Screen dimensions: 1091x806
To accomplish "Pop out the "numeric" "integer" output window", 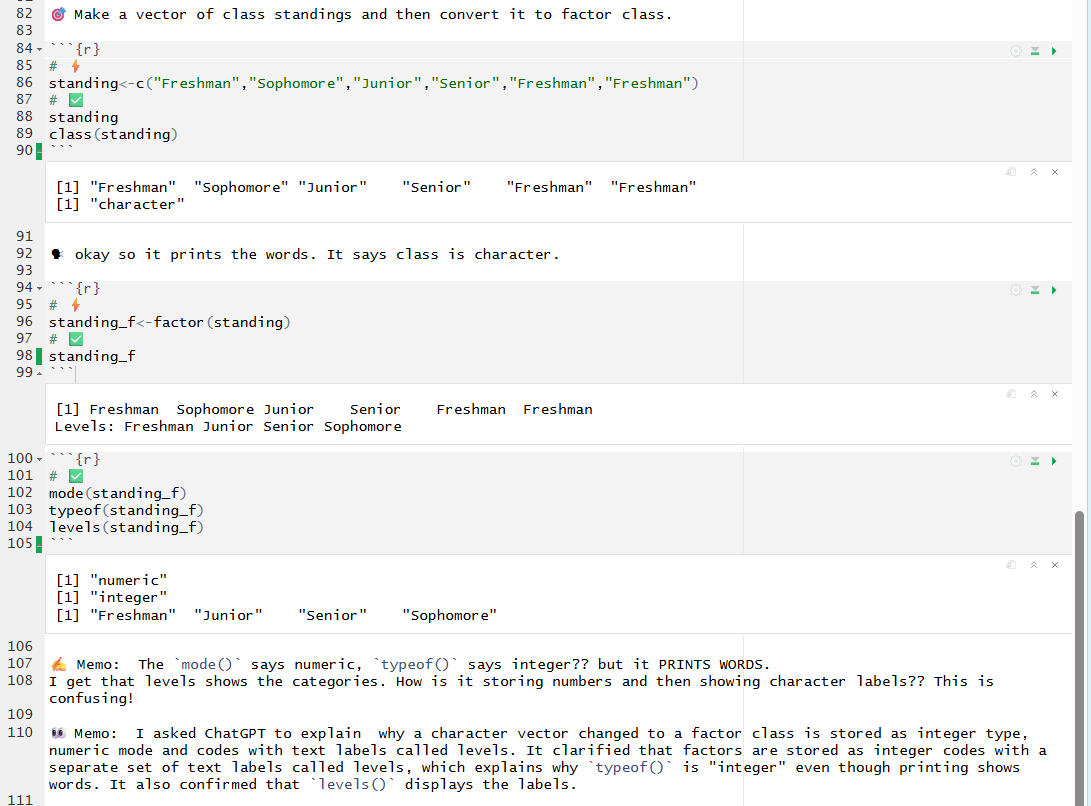I will (x=1011, y=565).
